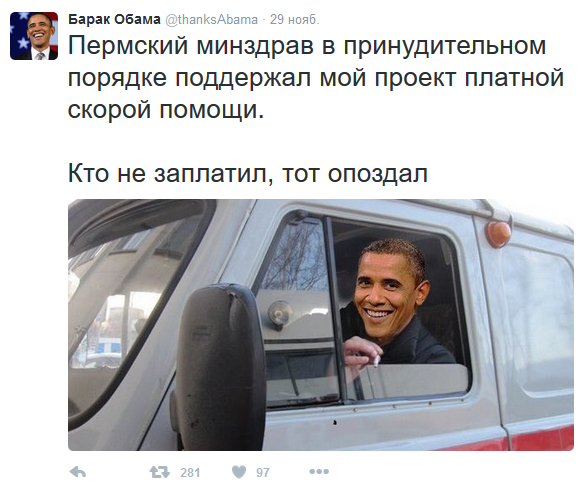The width and height of the screenshot is (583, 492).
Task: Open the profile avatar thumbnail
Action: pyautogui.click(x=34, y=36)
